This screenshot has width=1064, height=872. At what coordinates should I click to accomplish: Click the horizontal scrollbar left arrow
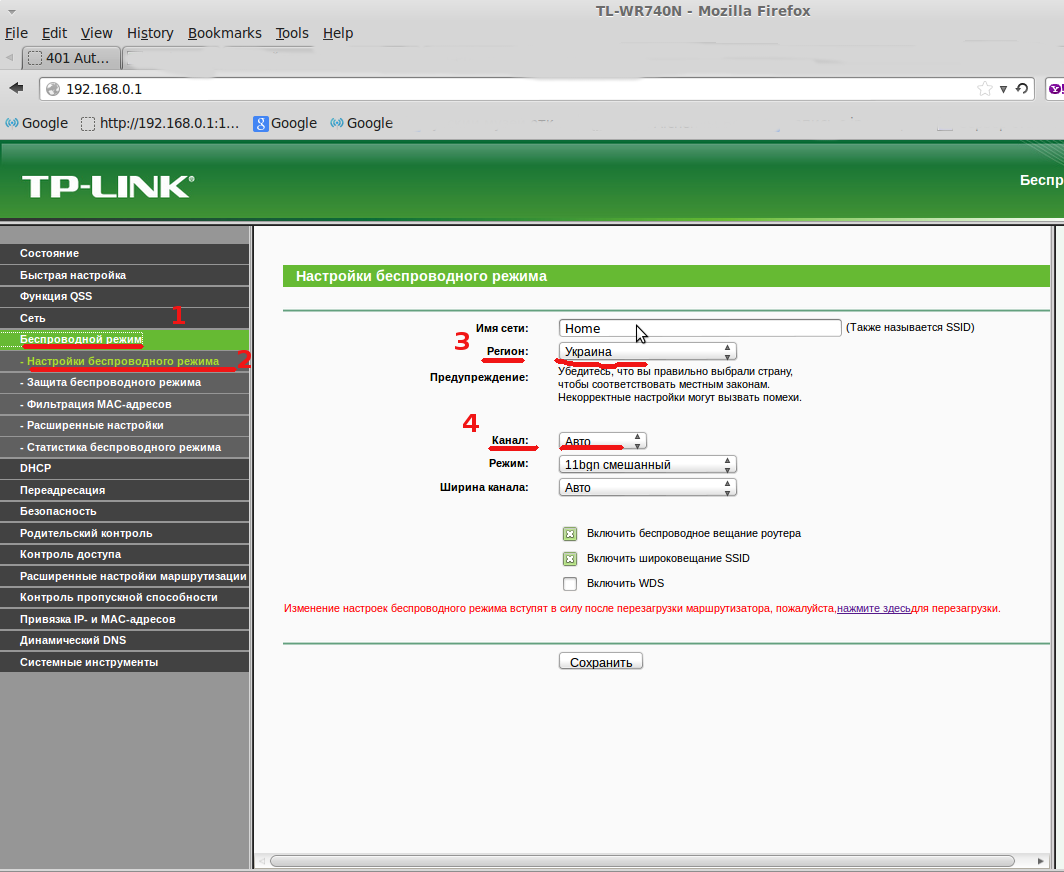tap(262, 861)
